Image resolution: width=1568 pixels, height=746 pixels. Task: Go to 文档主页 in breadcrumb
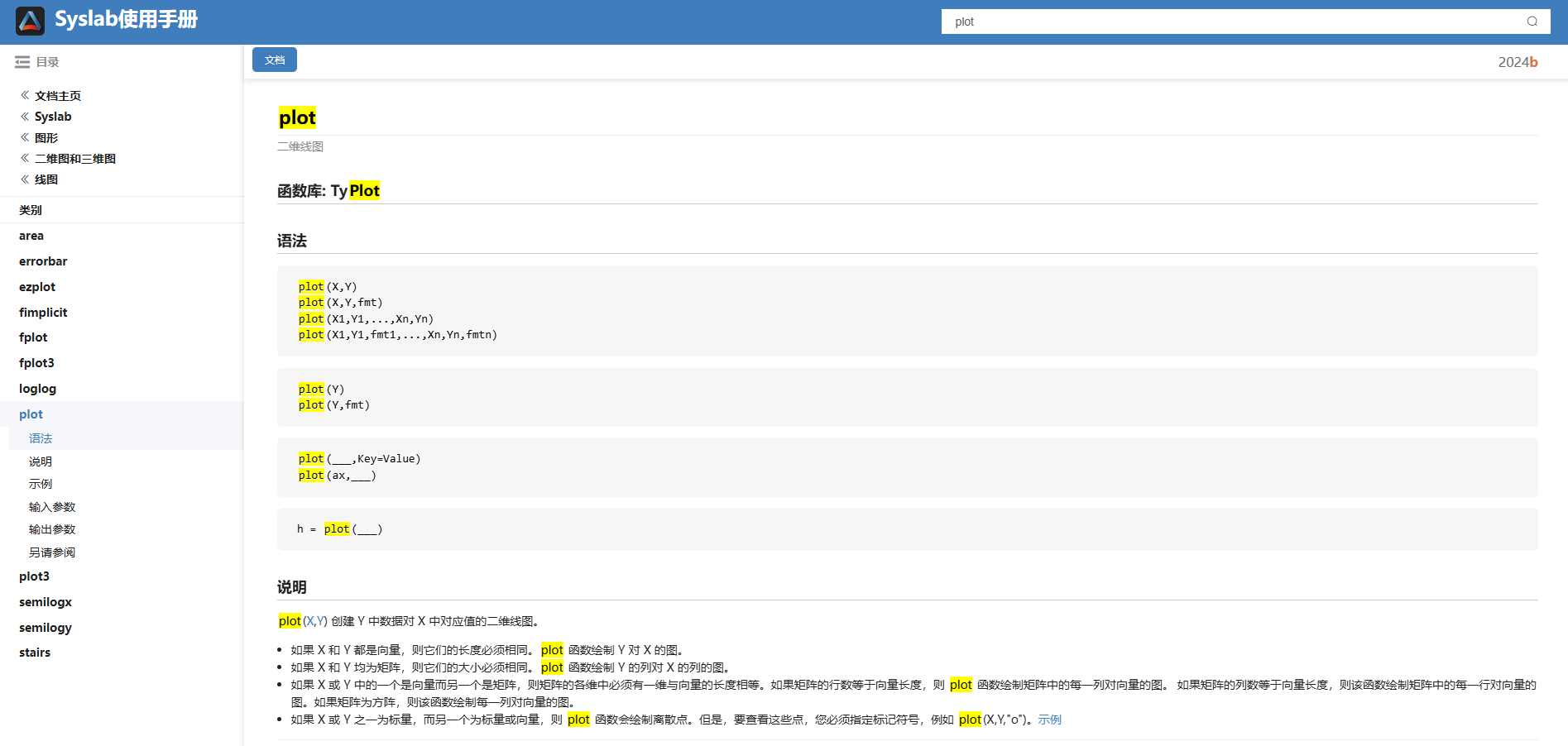coord(58,96)
